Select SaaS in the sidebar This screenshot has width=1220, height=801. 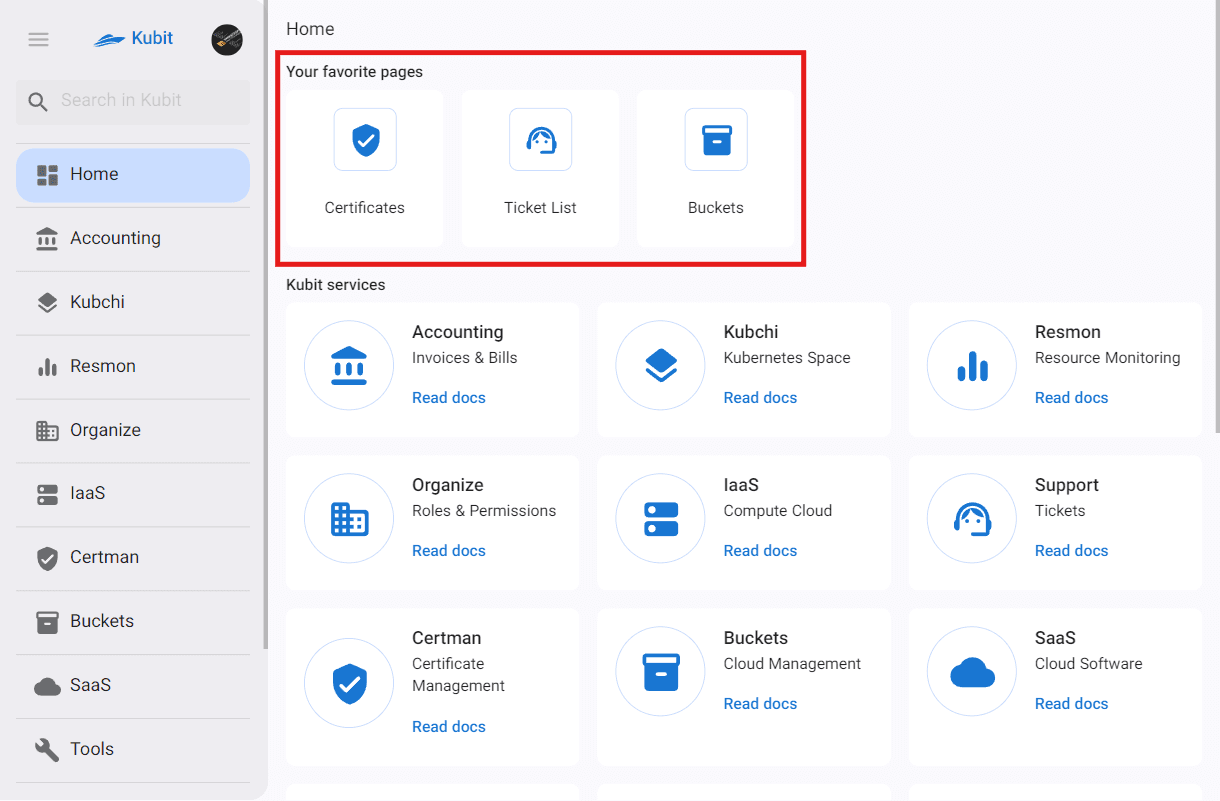pyautogui.click(x=133, y=686)
